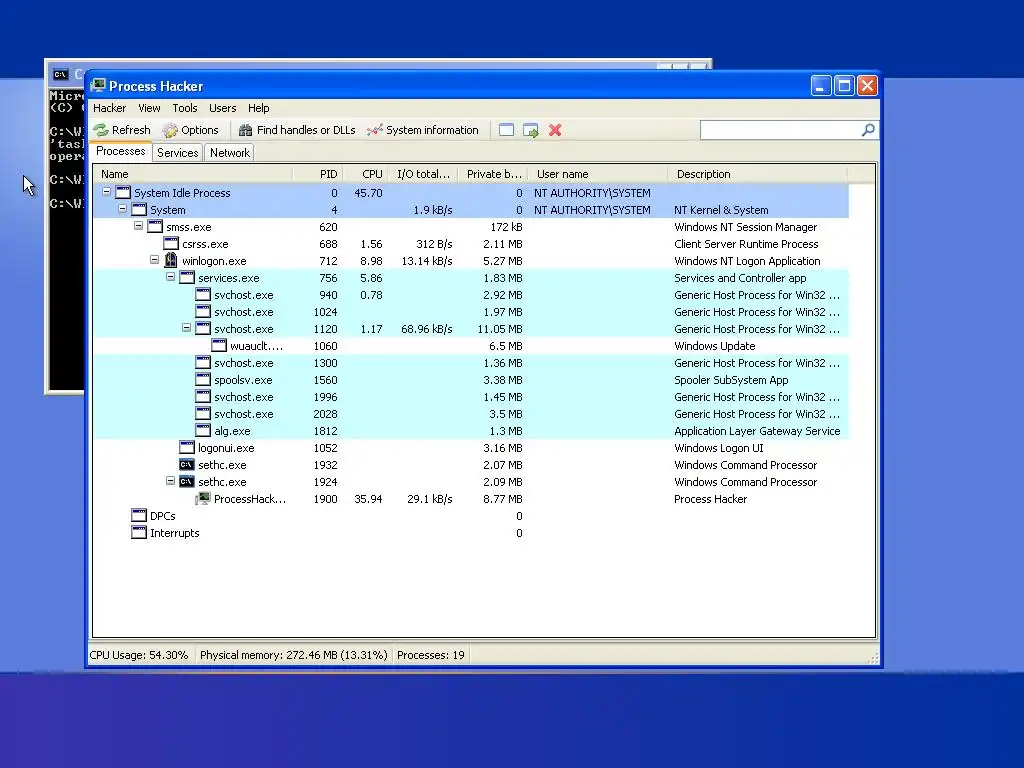Click the wuauclt process icon
The image size is (1024, 768).
click(x=219, y=345)
